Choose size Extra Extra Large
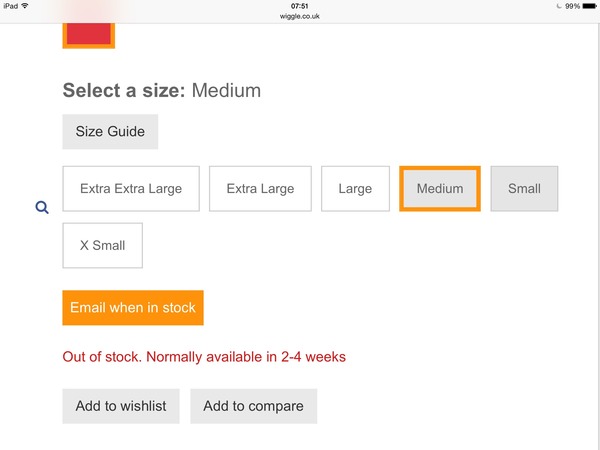This screenshot has height=450, width=600. click(x=131, y=189)
